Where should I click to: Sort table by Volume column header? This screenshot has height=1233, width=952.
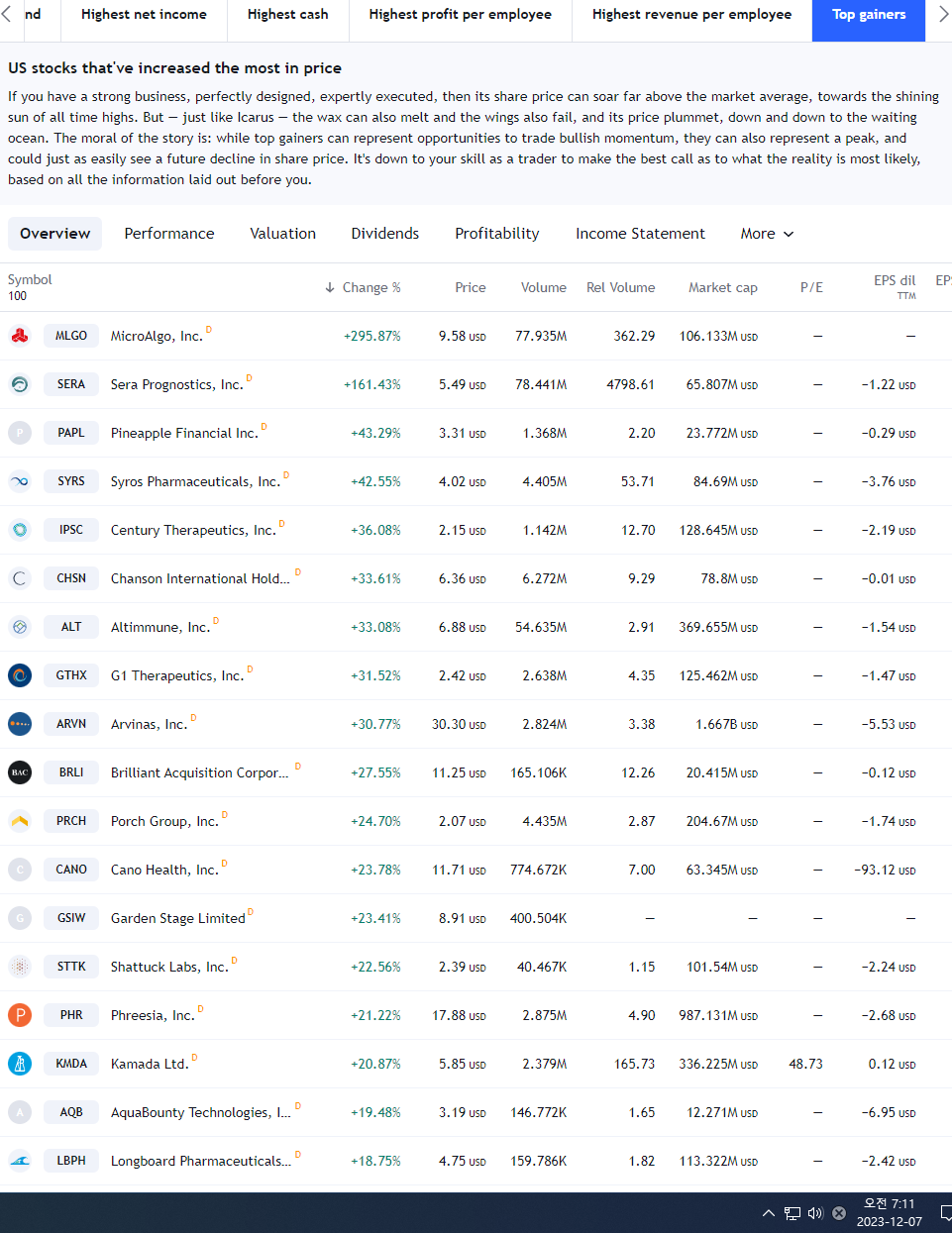(x=544, y=288)
